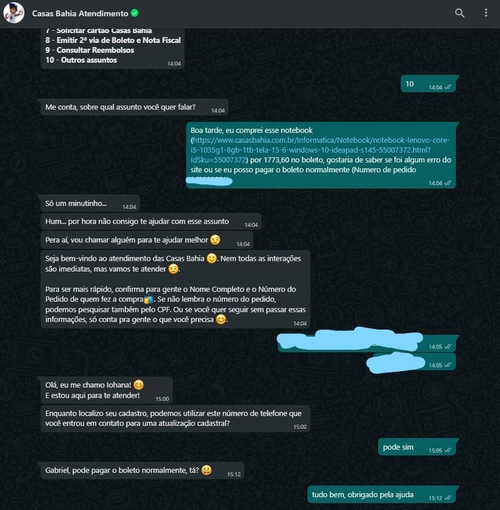Click 'Seja bem-vindo ao atendimento' message bubble

tap(175, 289)
